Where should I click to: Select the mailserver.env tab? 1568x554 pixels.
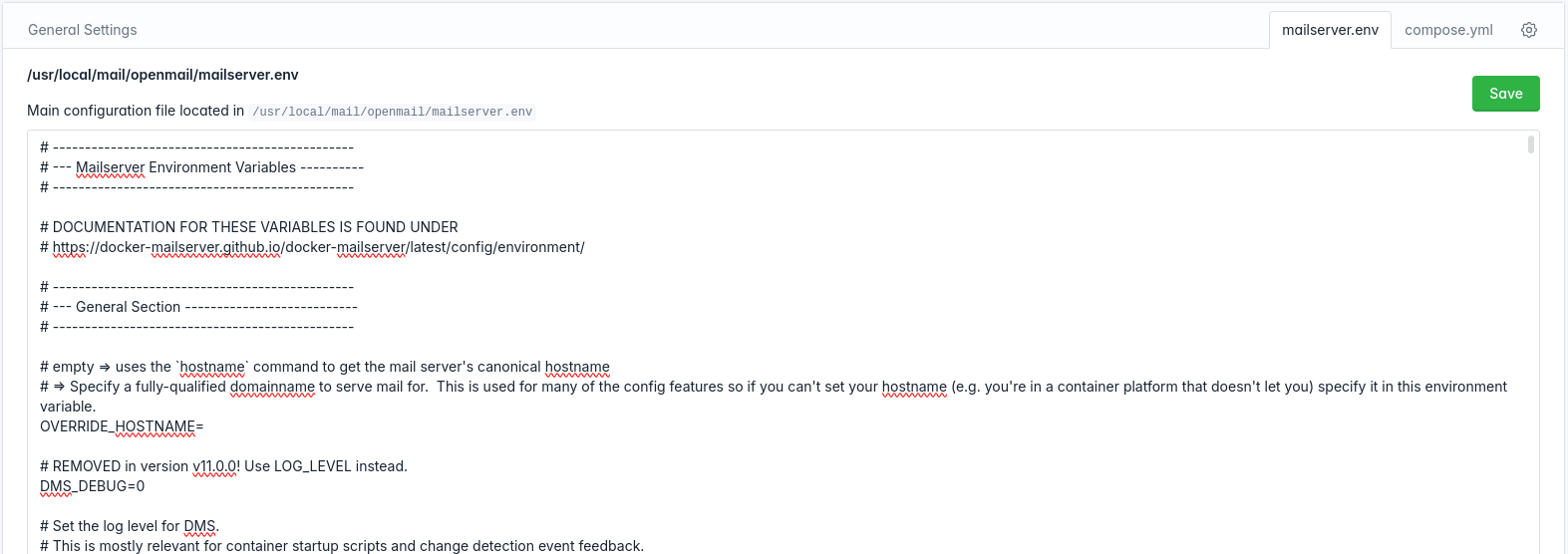pos(1330,30)
